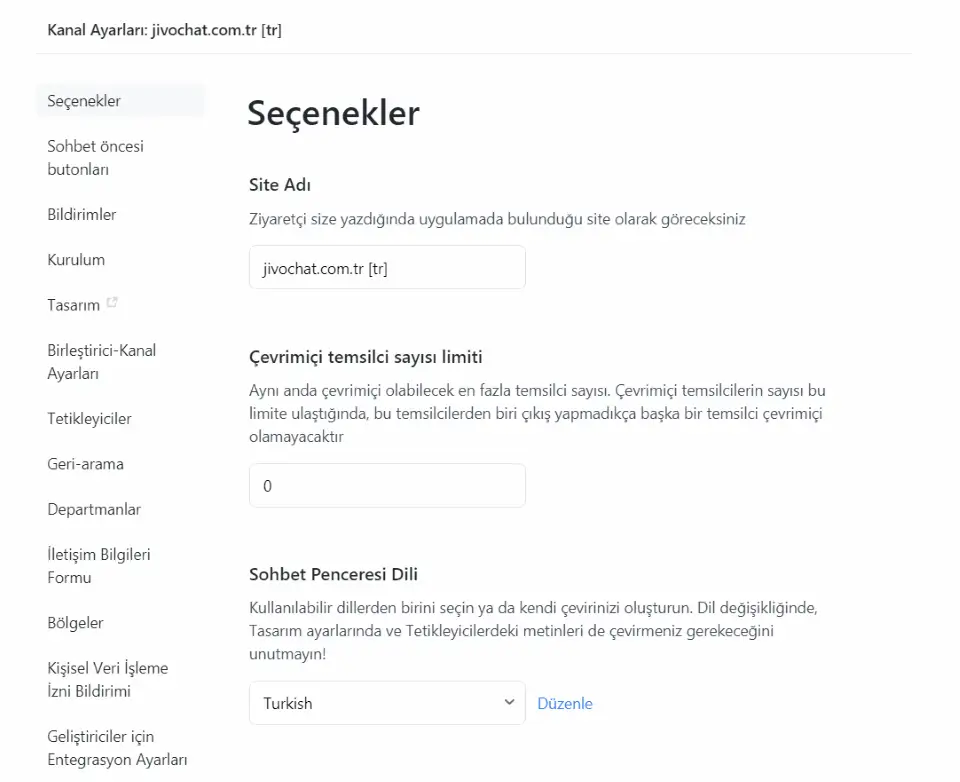Viewport: 960px width, 782px height.
Task: Open Kişisel Veri İşleme İzni Bildirimi
Action: tap(107, 680)
